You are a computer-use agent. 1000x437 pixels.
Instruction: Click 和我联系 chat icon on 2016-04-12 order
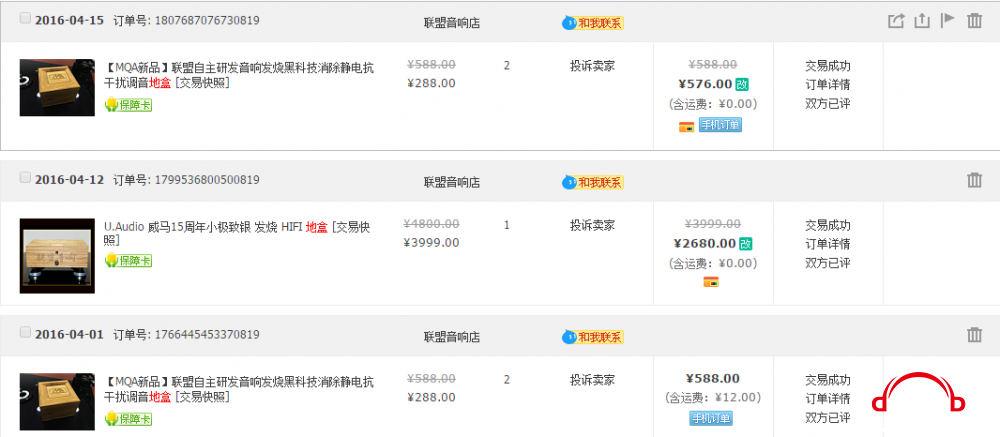pos(592,182)
